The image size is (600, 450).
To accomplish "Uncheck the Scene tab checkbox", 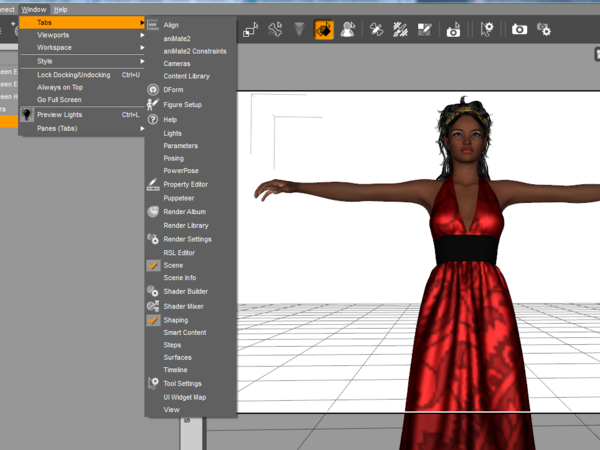I will click(x=153, y=265).
